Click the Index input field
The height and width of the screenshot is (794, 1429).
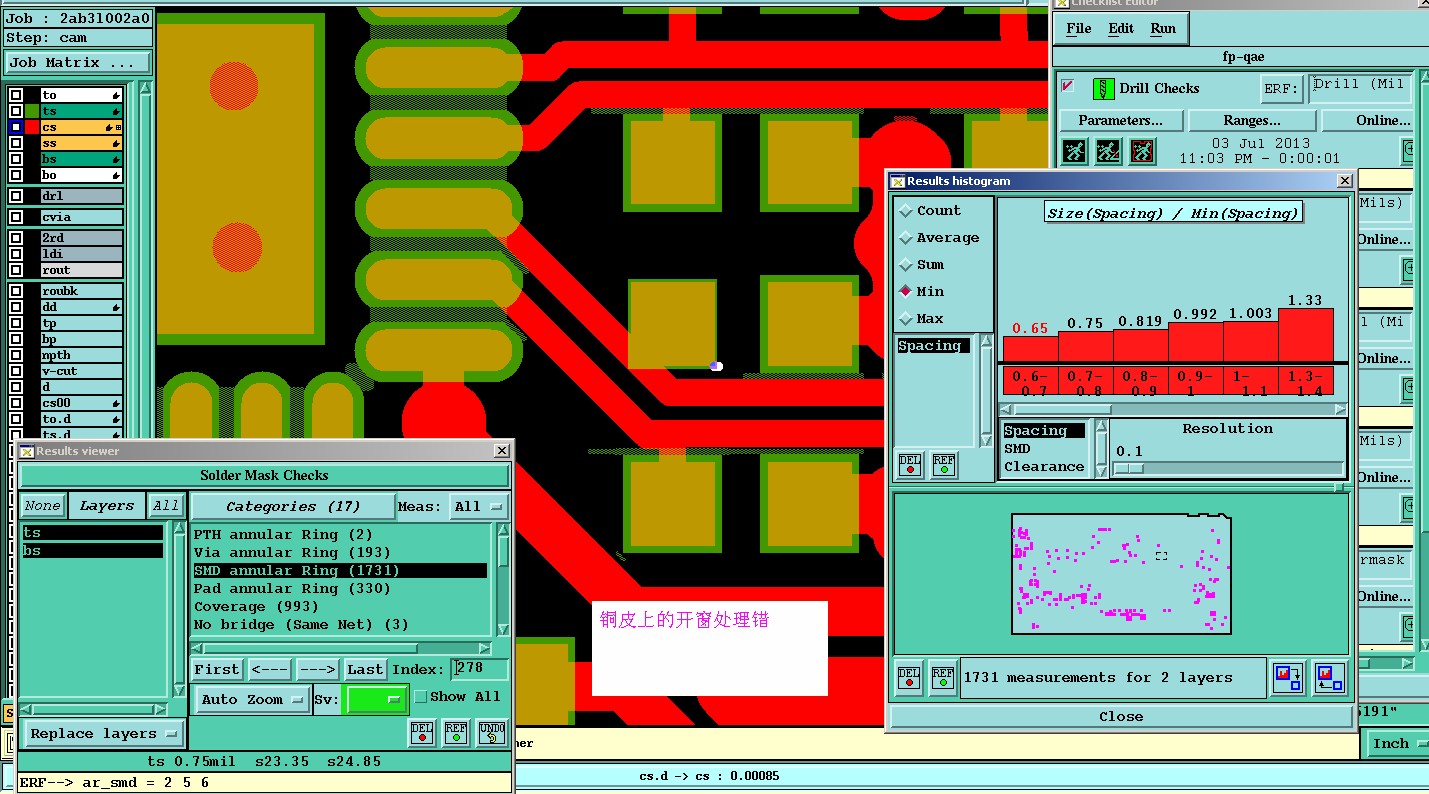tap(481, 669)
